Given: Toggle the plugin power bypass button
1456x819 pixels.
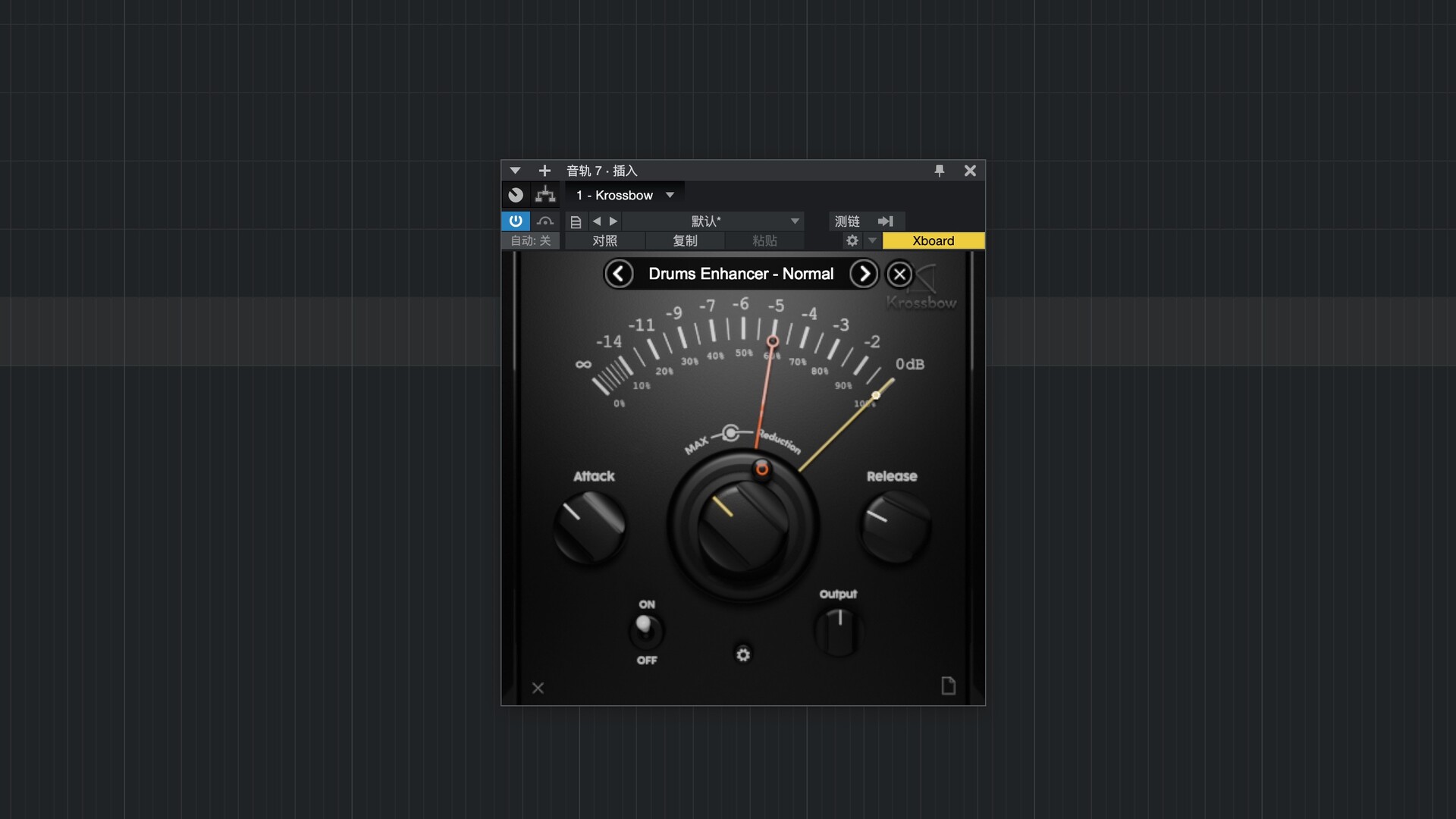Looking at the screenshot, I should pos(515,221).
